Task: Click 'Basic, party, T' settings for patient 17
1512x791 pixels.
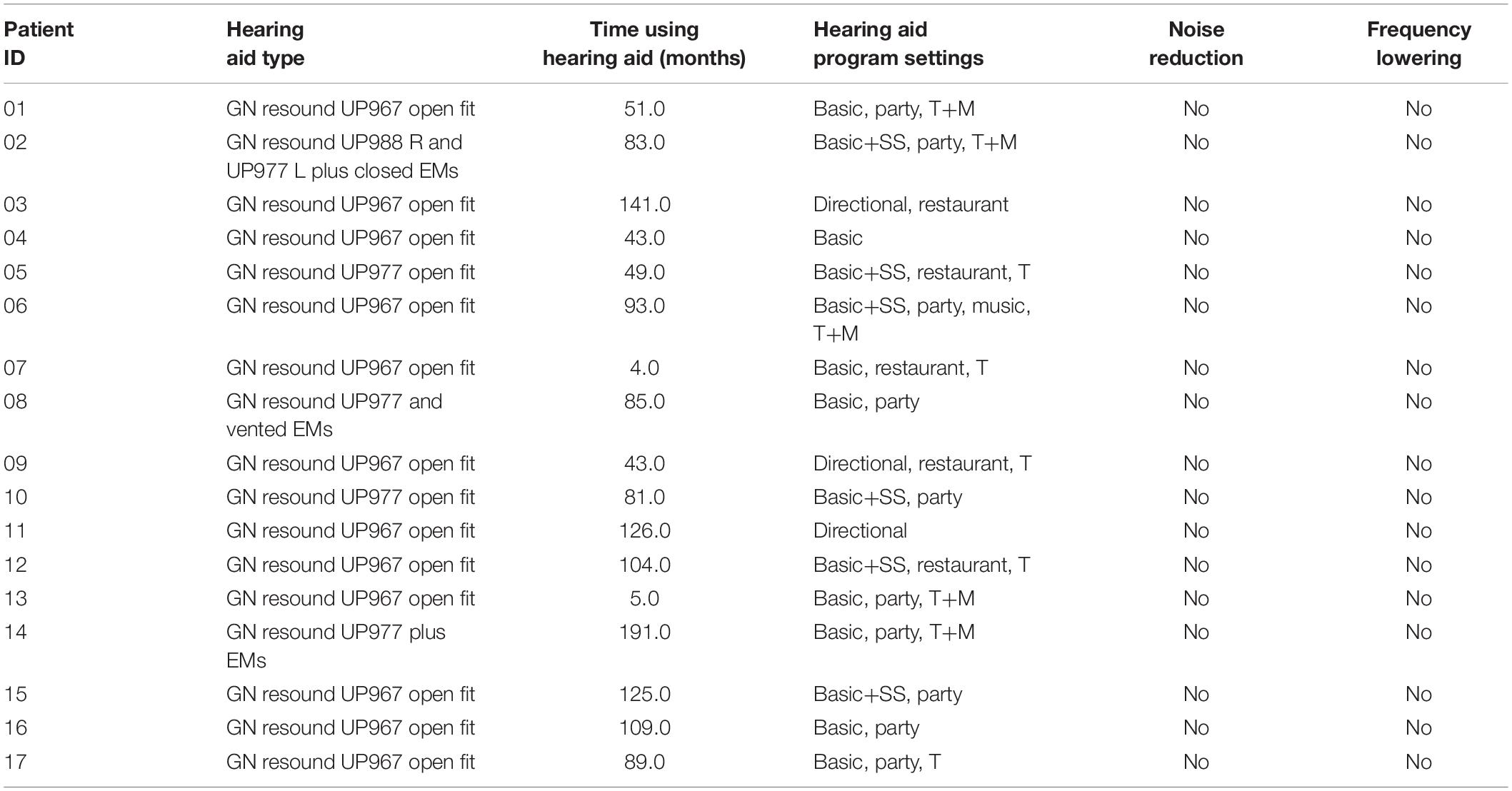Action: pyautogui.click(x=877, y=762)
